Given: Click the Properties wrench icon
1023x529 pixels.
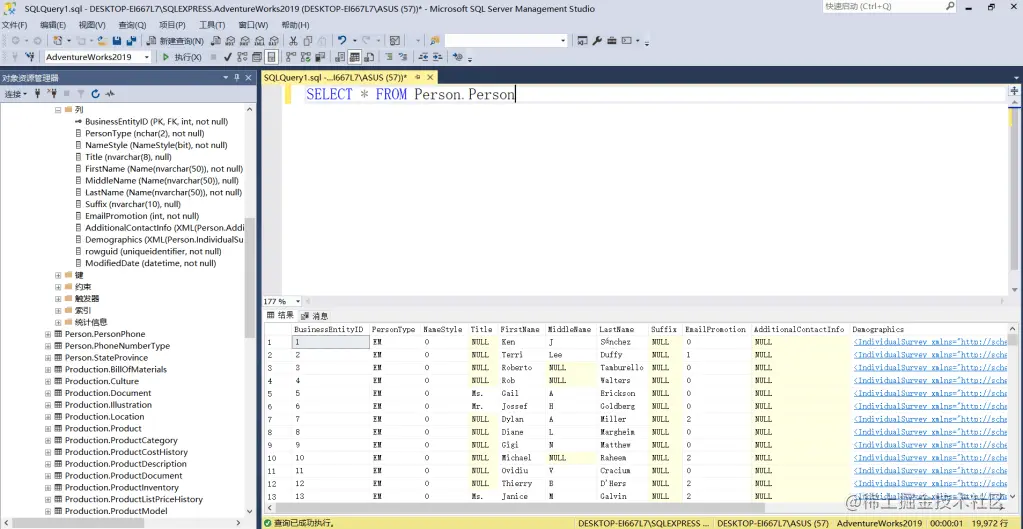Looking at the screenshot, I should (x=597, y=40).
